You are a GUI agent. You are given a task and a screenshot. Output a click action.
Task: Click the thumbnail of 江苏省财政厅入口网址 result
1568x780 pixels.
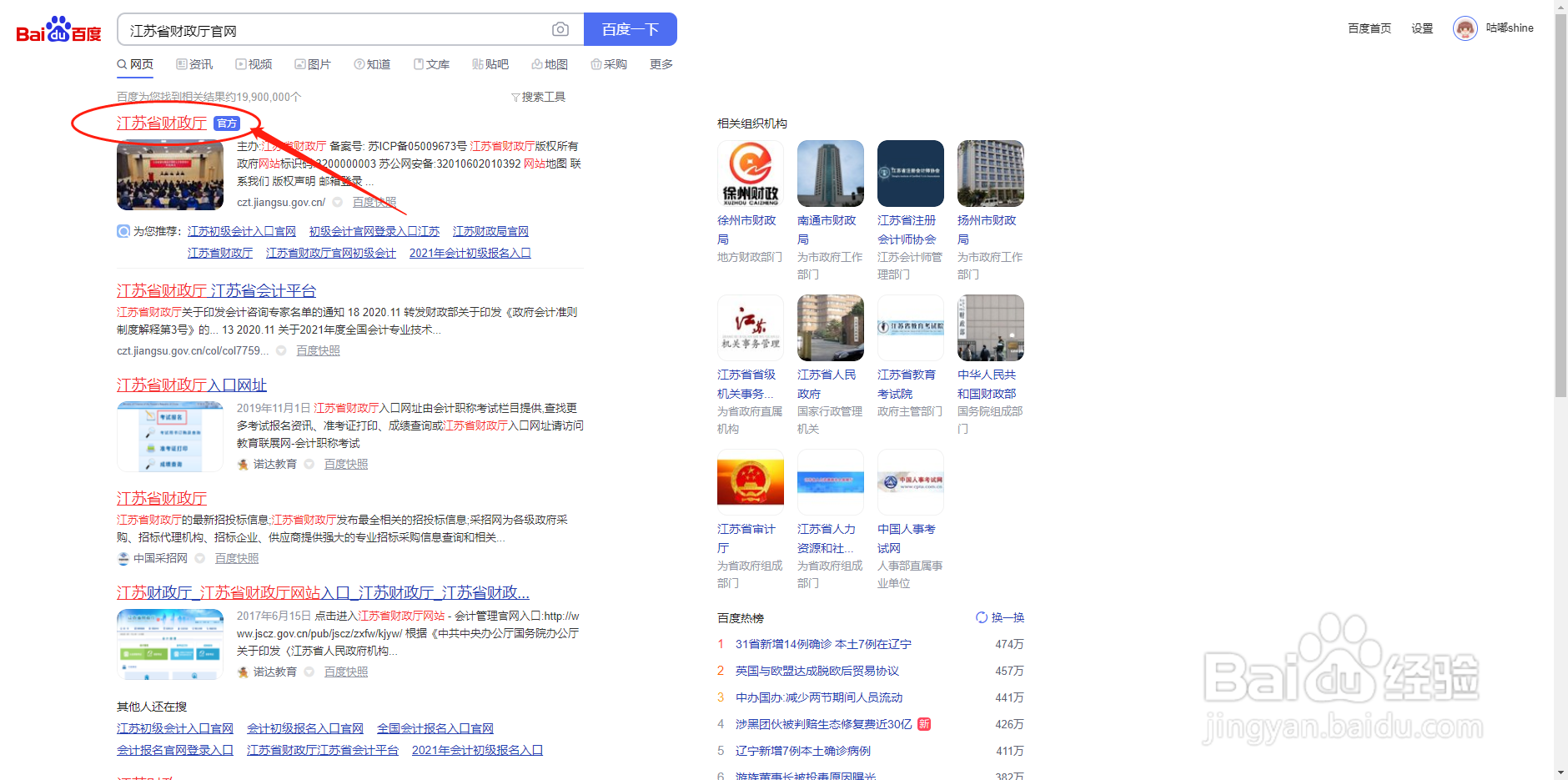[170, 436]
